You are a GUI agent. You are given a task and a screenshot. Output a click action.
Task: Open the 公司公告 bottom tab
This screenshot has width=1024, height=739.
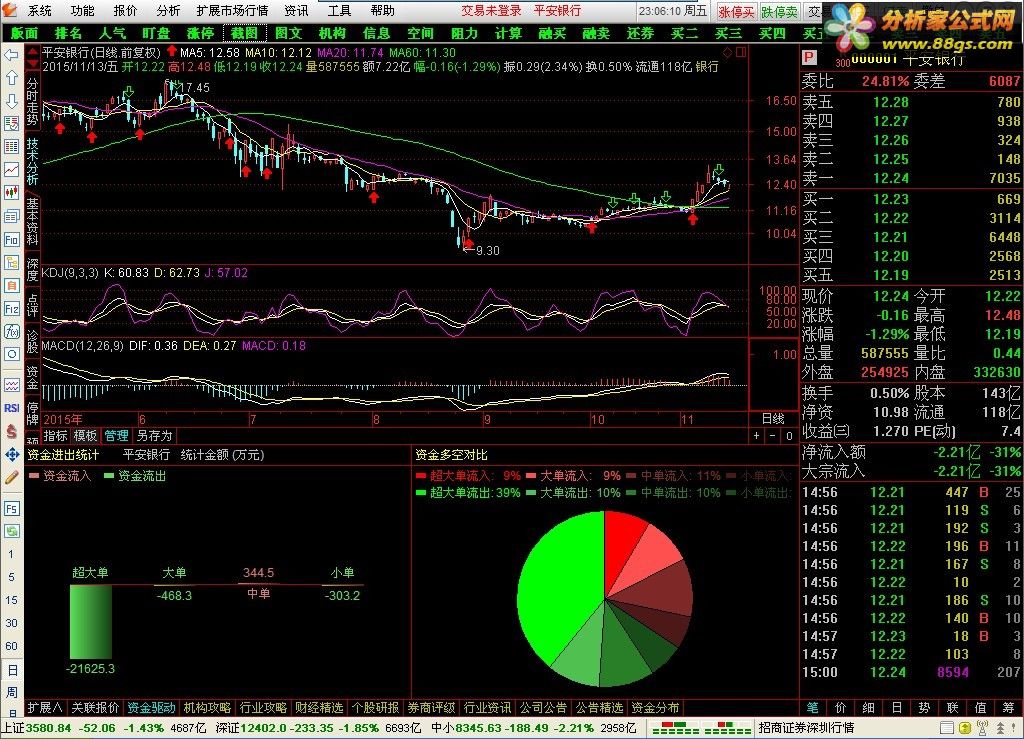pyautogui.click(x=543, y=708)
